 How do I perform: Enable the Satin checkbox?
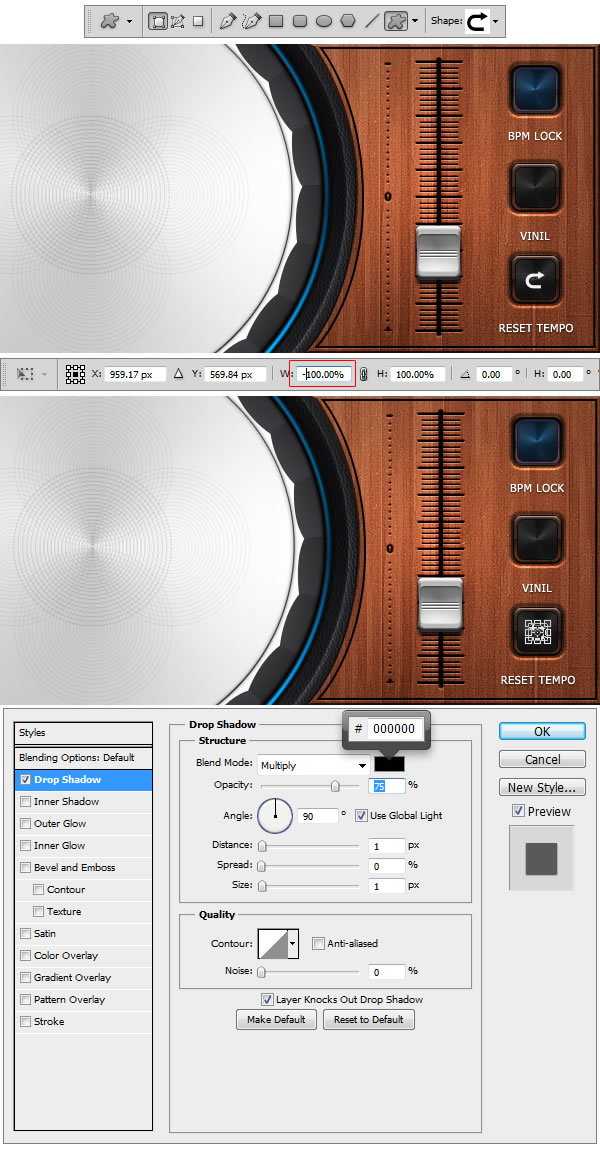(x=26, y=934)
